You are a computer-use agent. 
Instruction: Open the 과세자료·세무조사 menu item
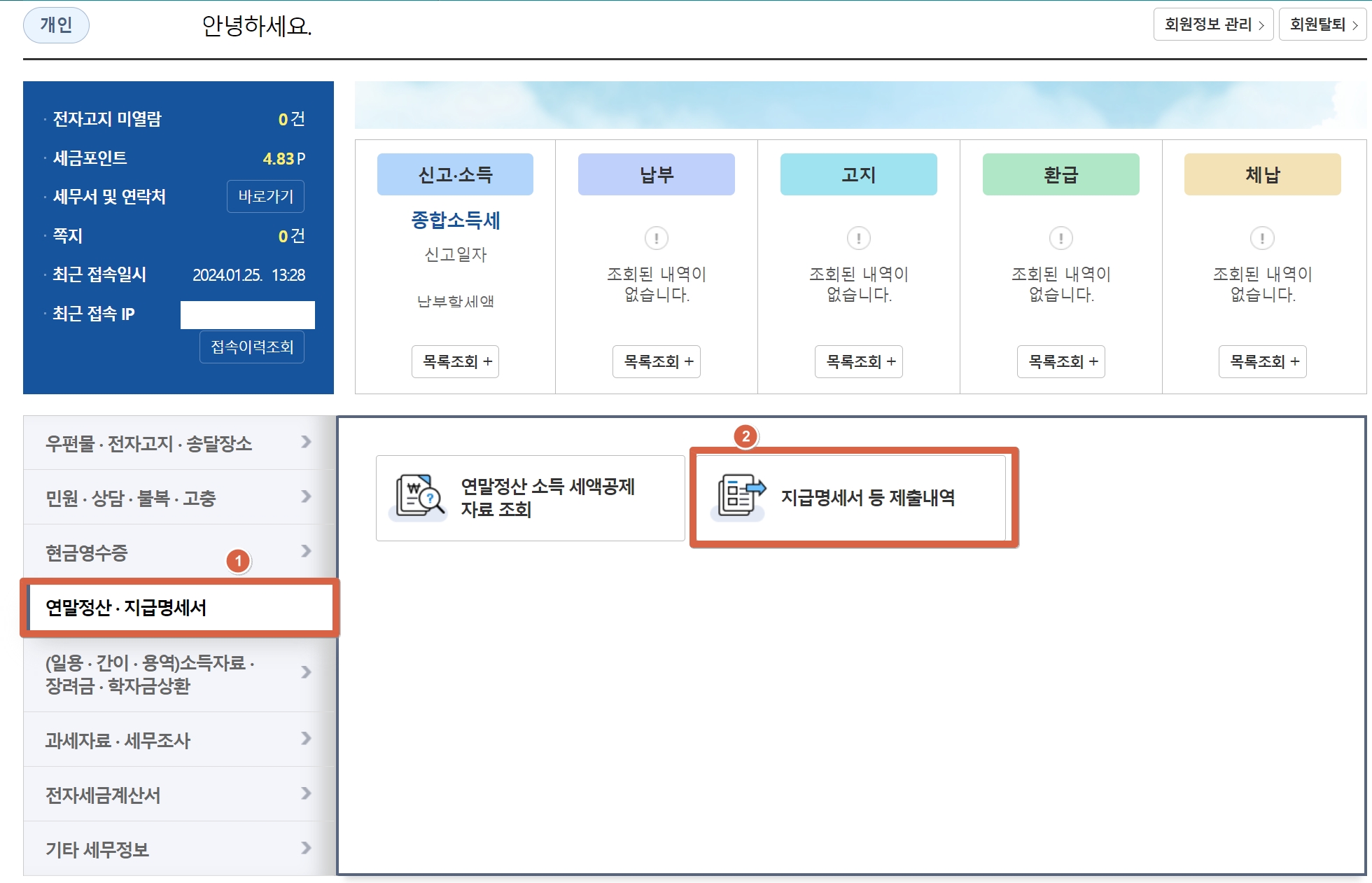[118, 740]
